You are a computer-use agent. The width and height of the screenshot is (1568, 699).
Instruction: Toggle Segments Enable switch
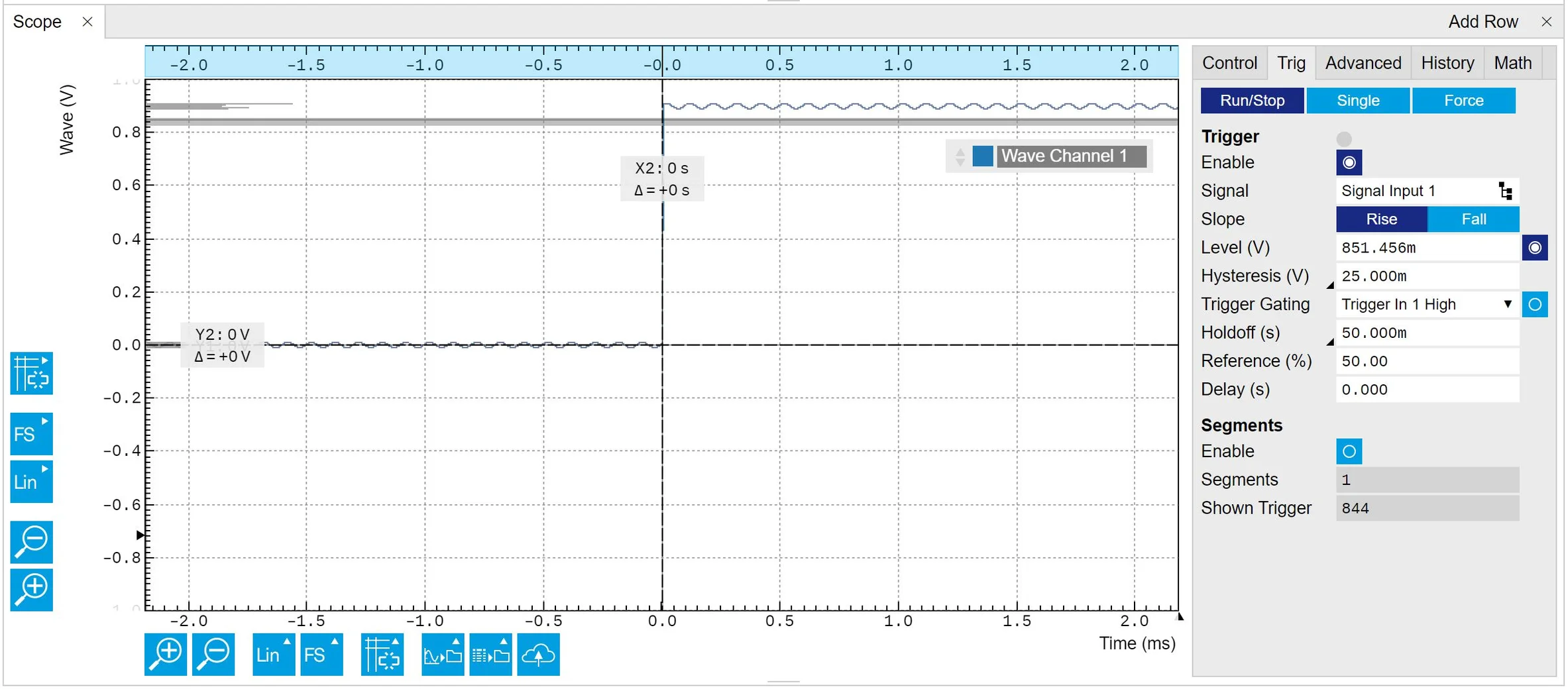(x=1349, y=451)
